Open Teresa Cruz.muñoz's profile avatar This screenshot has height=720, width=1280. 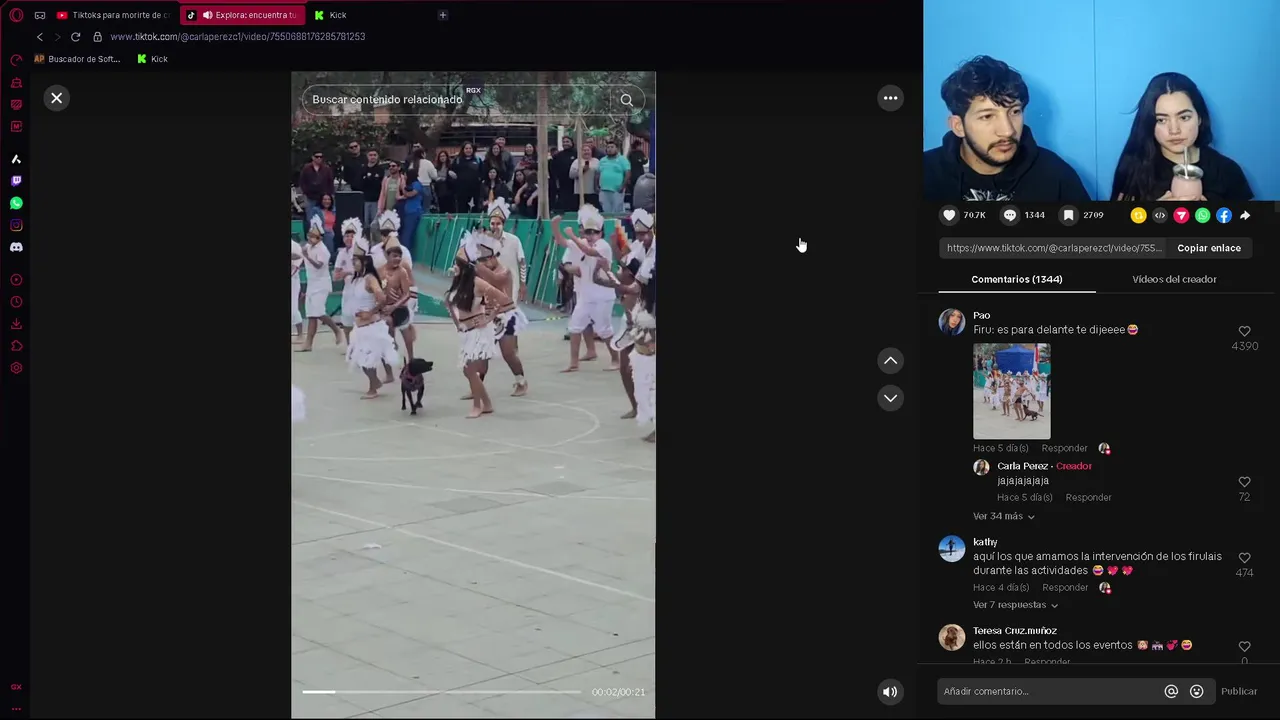(951, 637)
